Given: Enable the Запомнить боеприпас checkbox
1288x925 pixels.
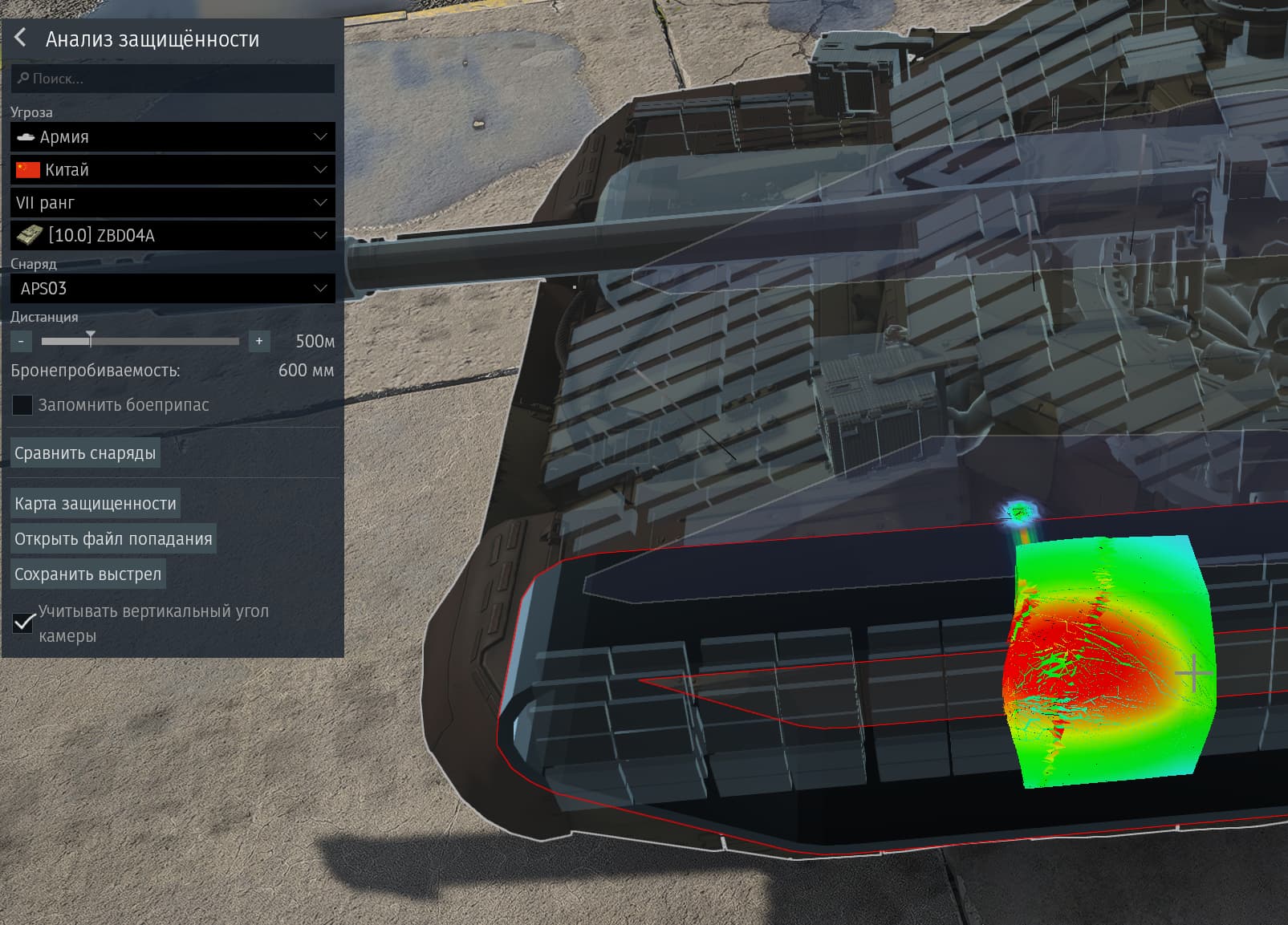Looking at the screenshot, I should [x=22, y=405].
